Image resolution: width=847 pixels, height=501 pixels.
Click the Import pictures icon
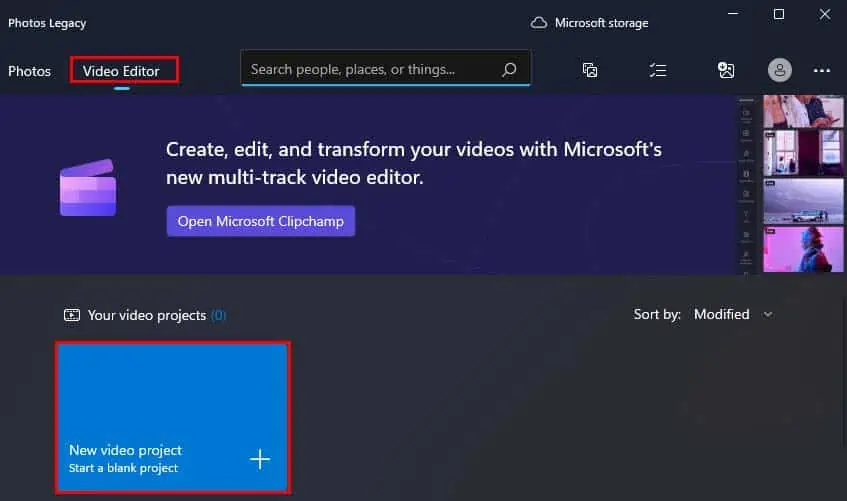tap(725, 70)
